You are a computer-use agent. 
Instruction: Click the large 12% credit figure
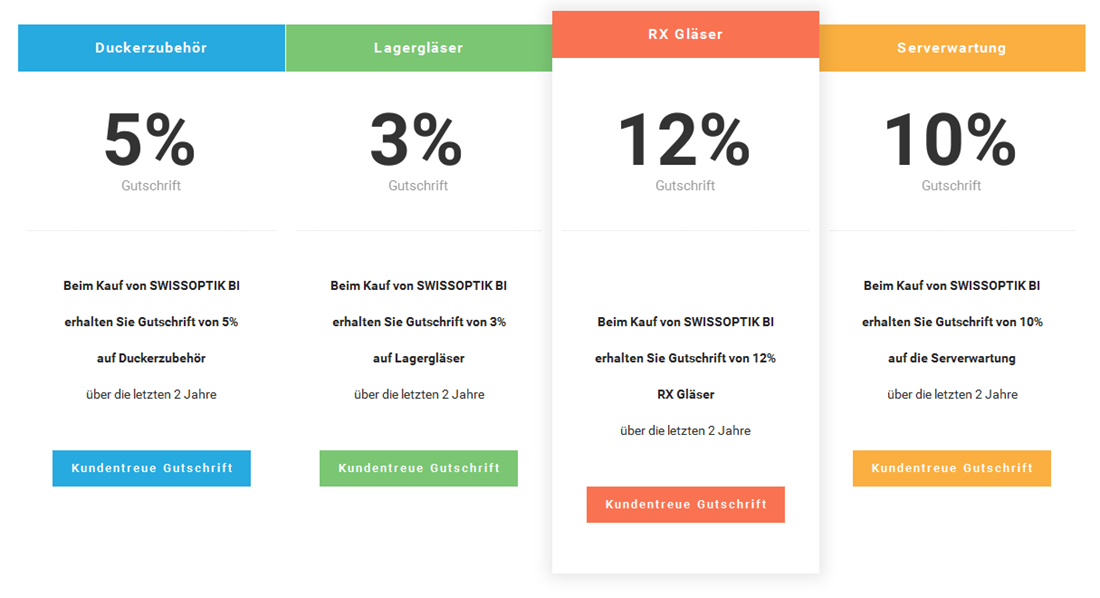(x=685, y=140)
